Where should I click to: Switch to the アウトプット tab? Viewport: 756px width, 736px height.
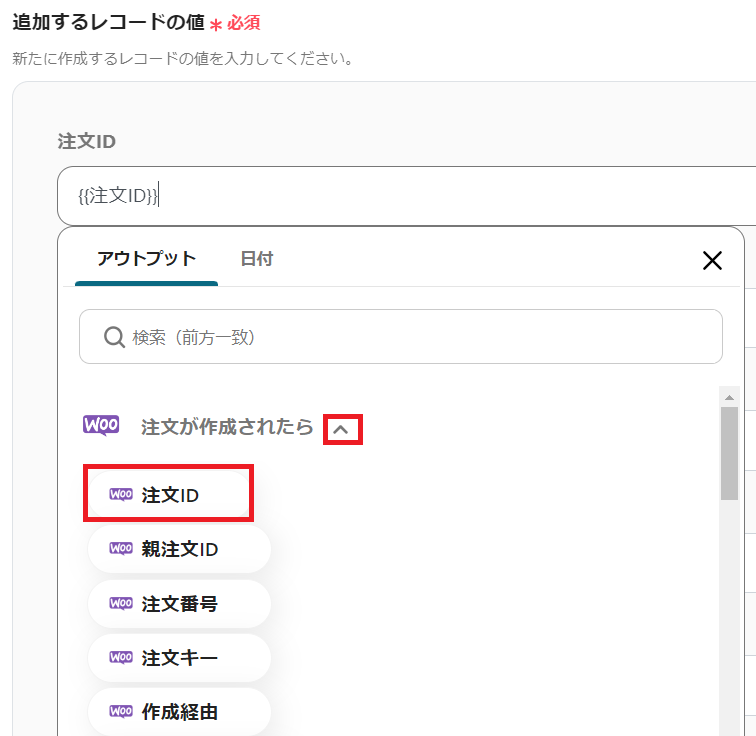(146, 259)
